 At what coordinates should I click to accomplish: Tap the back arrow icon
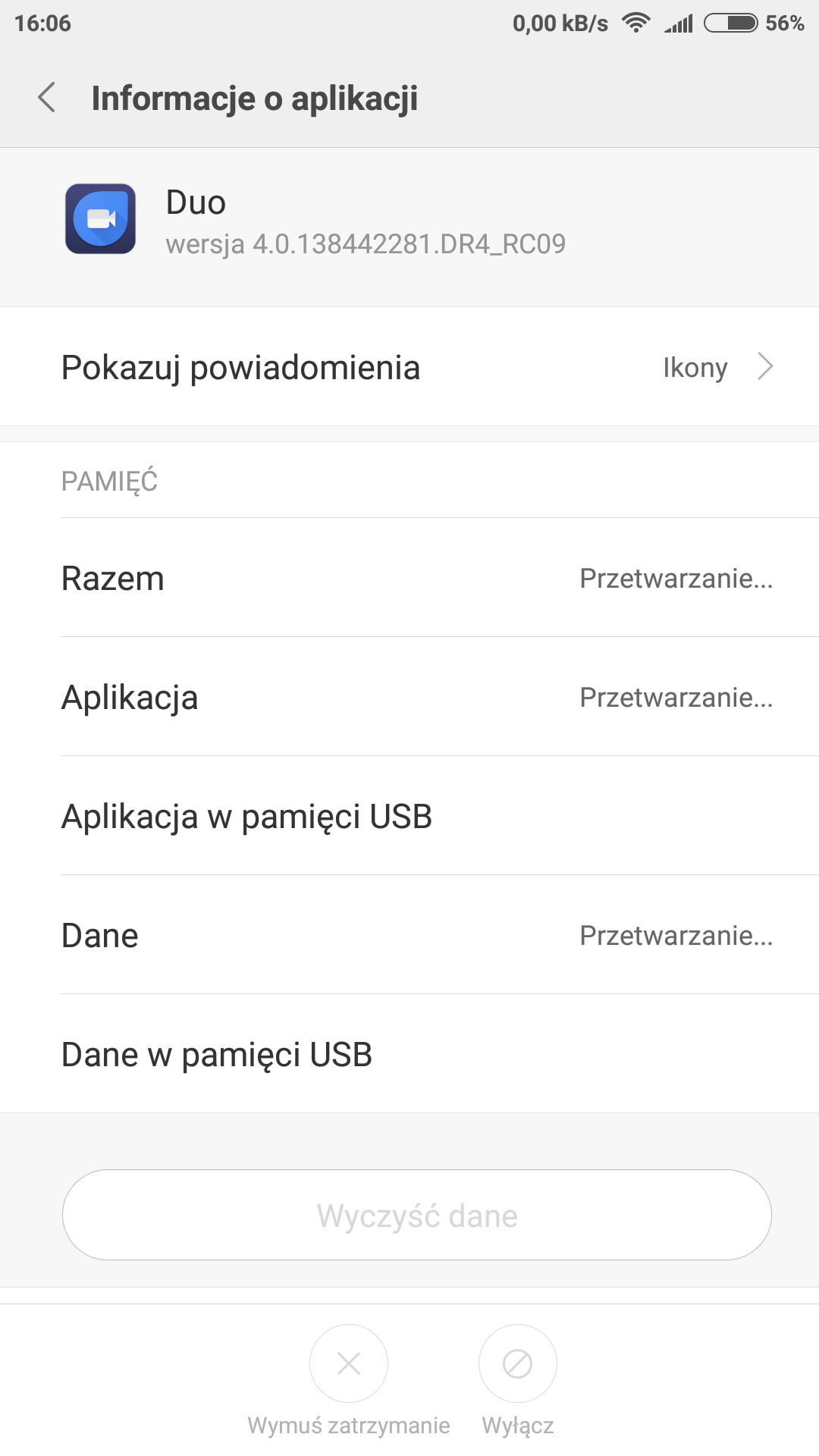pos(47,98)
